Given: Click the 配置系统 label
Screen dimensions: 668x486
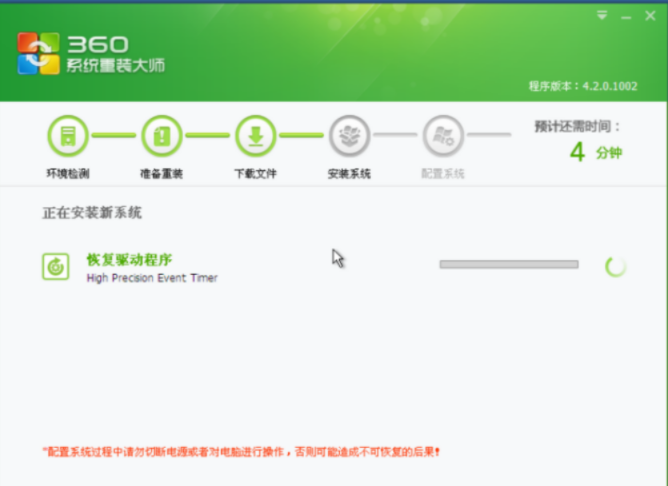Looking at the screenshot, I should [x=443, y=173].
